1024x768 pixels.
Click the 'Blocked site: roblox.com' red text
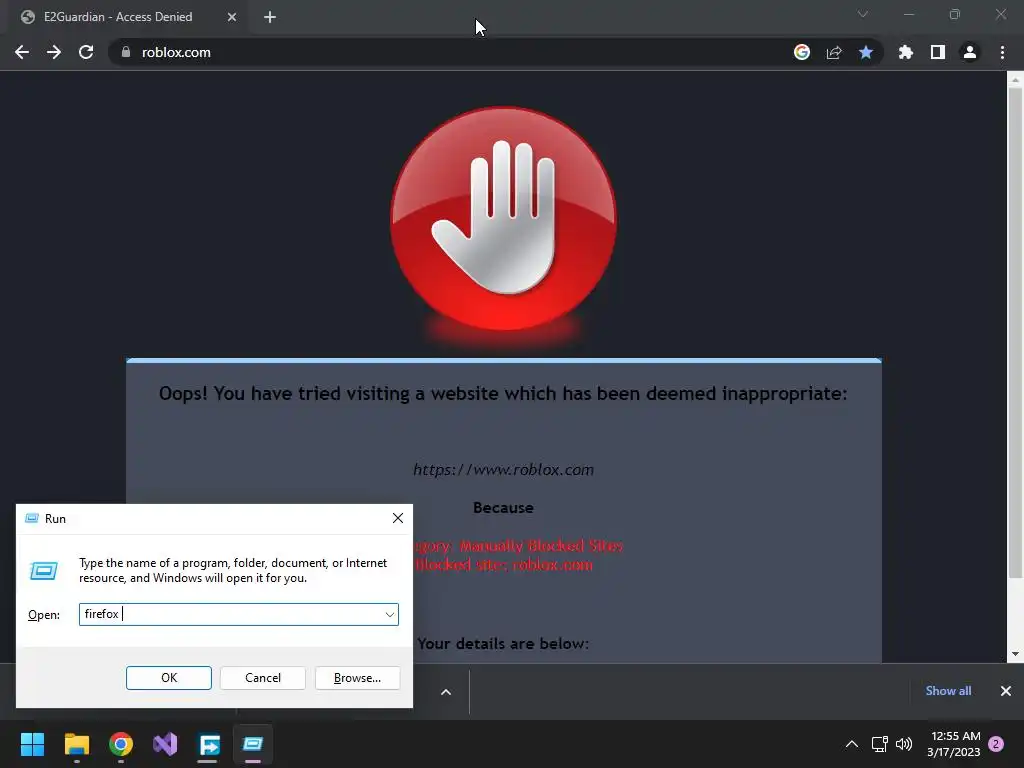[x=504, y=565]
